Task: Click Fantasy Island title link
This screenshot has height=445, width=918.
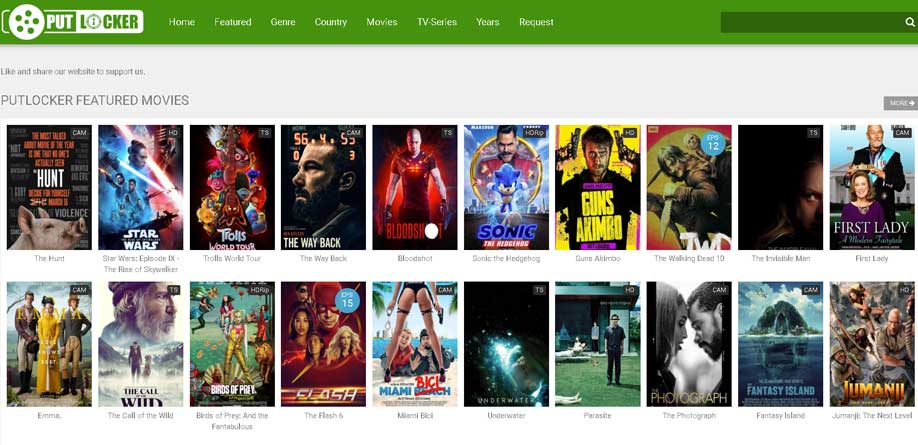Action: (780, 415)
